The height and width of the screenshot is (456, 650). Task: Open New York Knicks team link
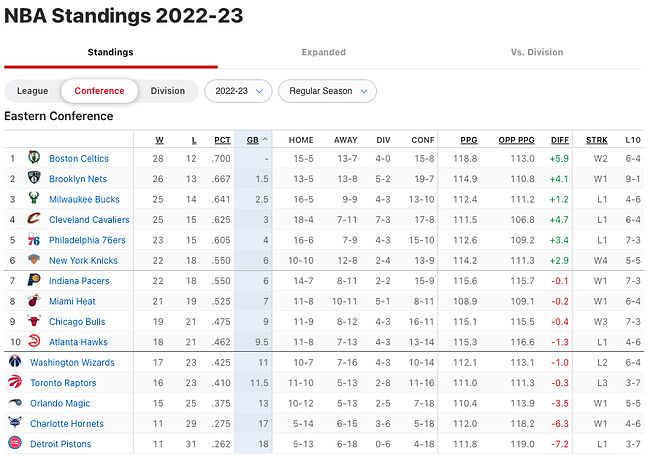coord(83,260)
